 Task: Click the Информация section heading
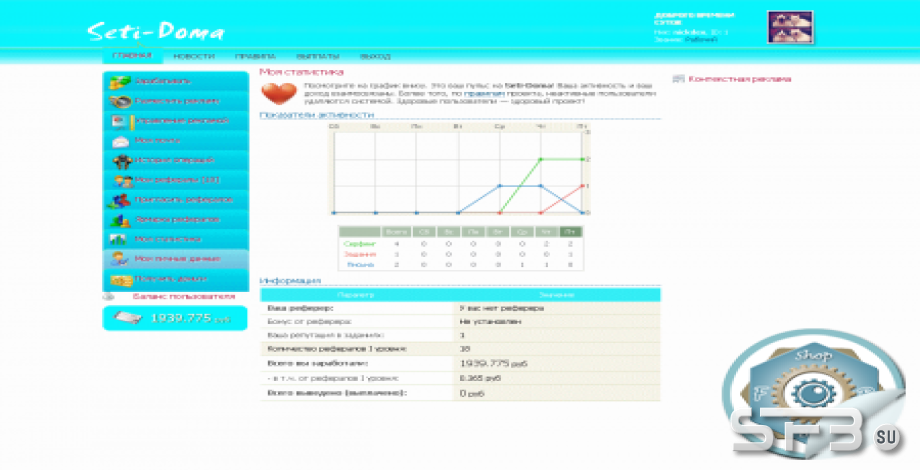290,280
